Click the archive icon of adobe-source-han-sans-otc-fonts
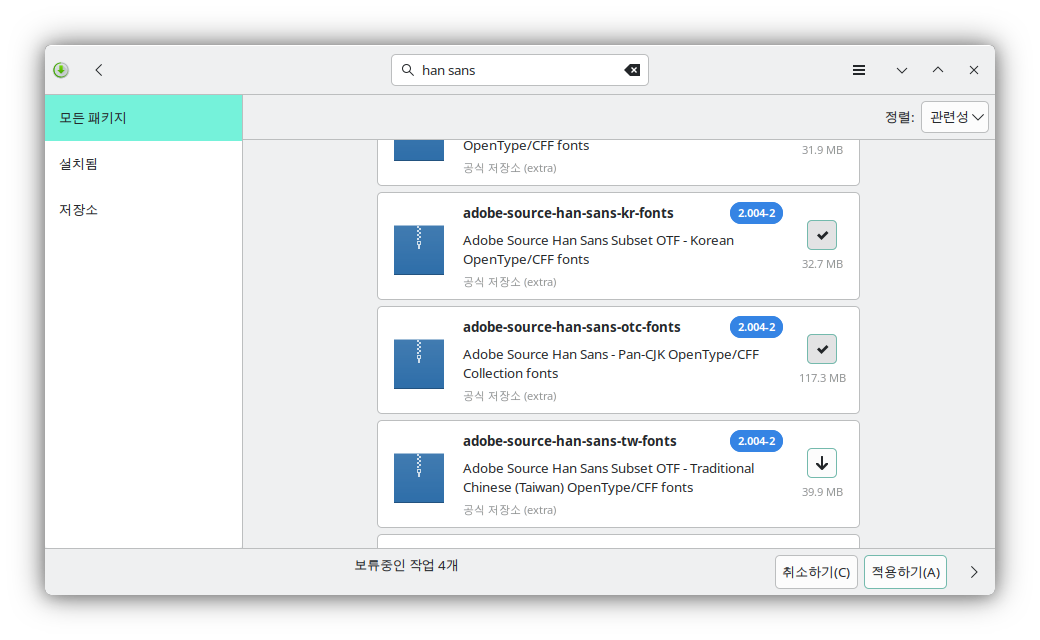 419,364
